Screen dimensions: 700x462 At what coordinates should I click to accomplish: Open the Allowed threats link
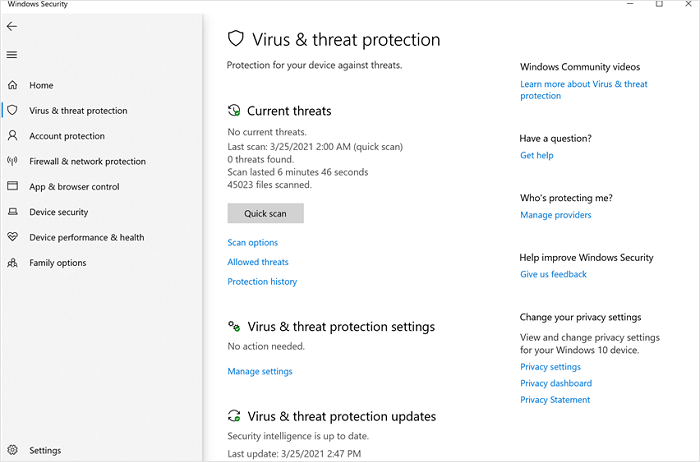(258, 262)
